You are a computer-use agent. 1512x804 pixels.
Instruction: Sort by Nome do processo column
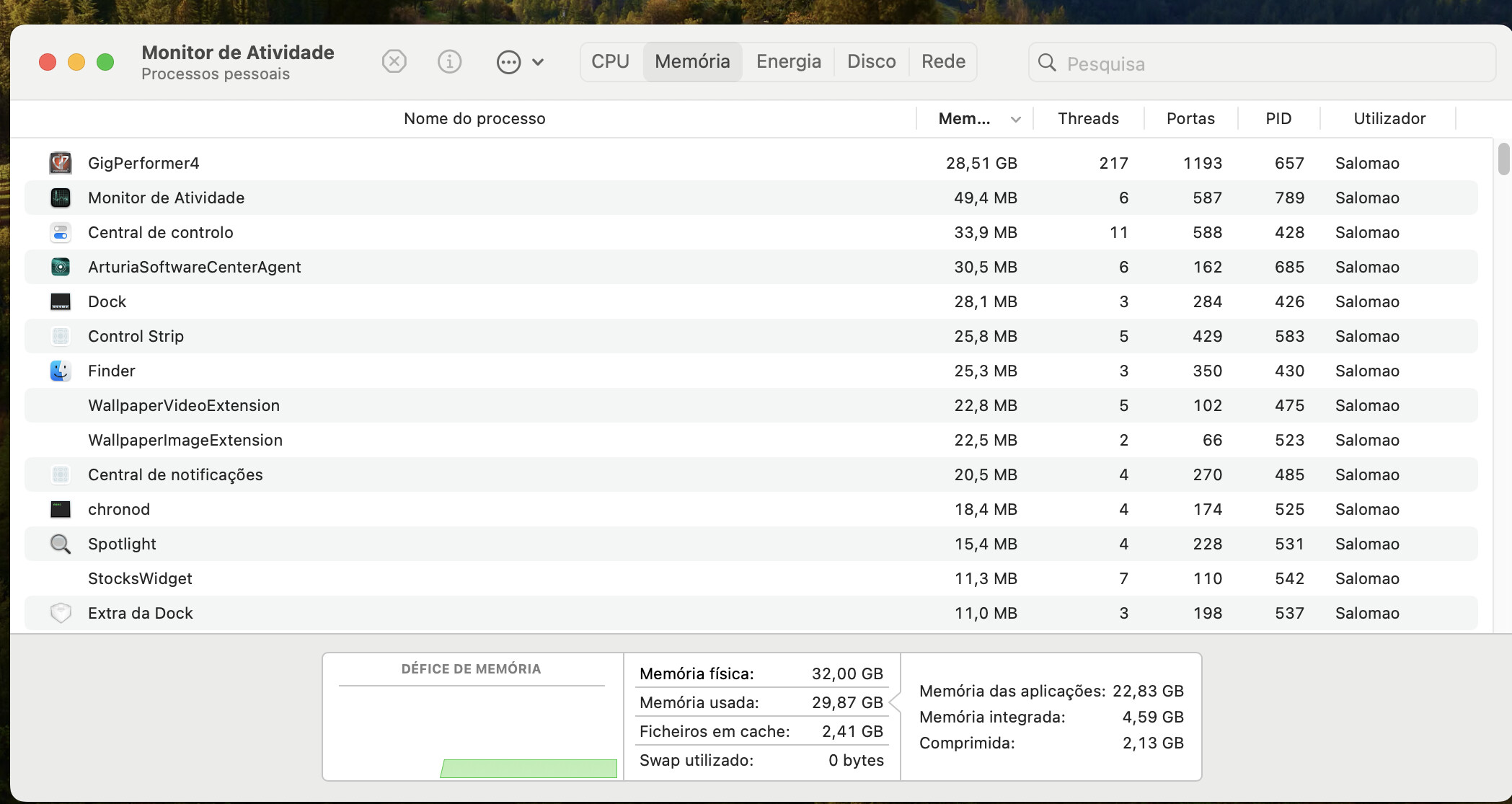click(x=474, y=118)
